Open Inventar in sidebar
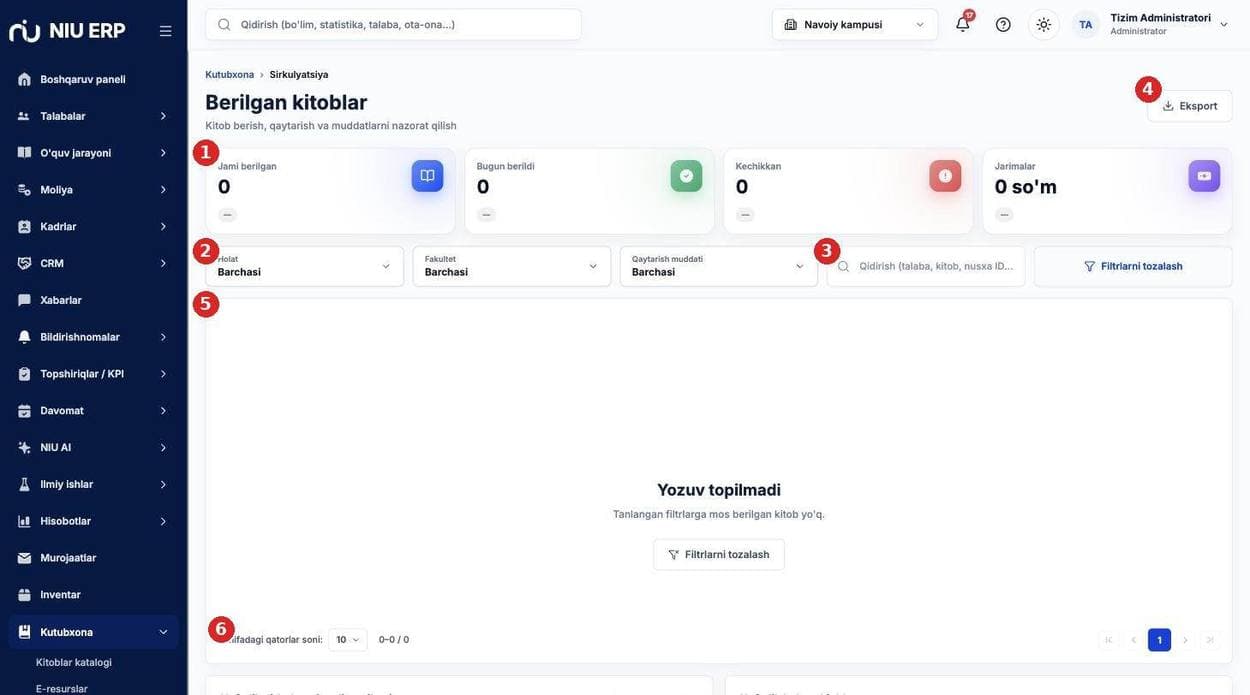The height and width of the screenshot is (695, 1250). [94, 595]
